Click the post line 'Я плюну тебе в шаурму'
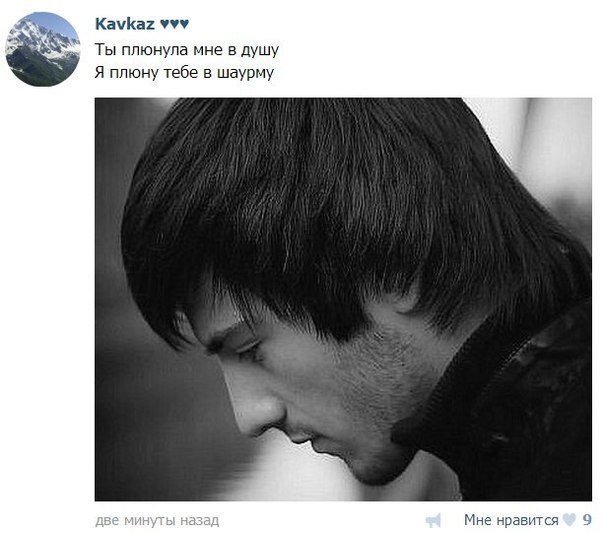The height and width of the screenshot is (533, 604). tap(184, 73)
